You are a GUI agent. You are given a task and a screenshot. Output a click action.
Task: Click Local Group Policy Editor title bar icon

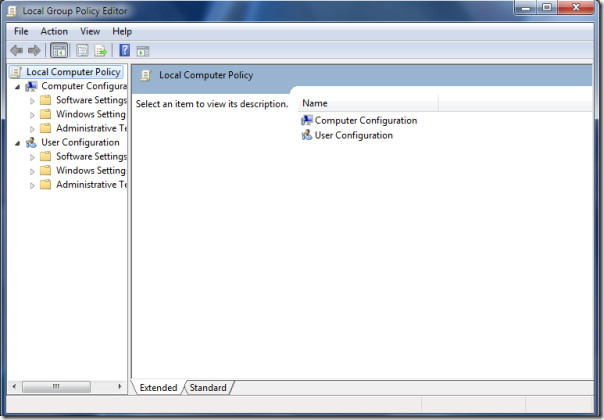[12, 11]
